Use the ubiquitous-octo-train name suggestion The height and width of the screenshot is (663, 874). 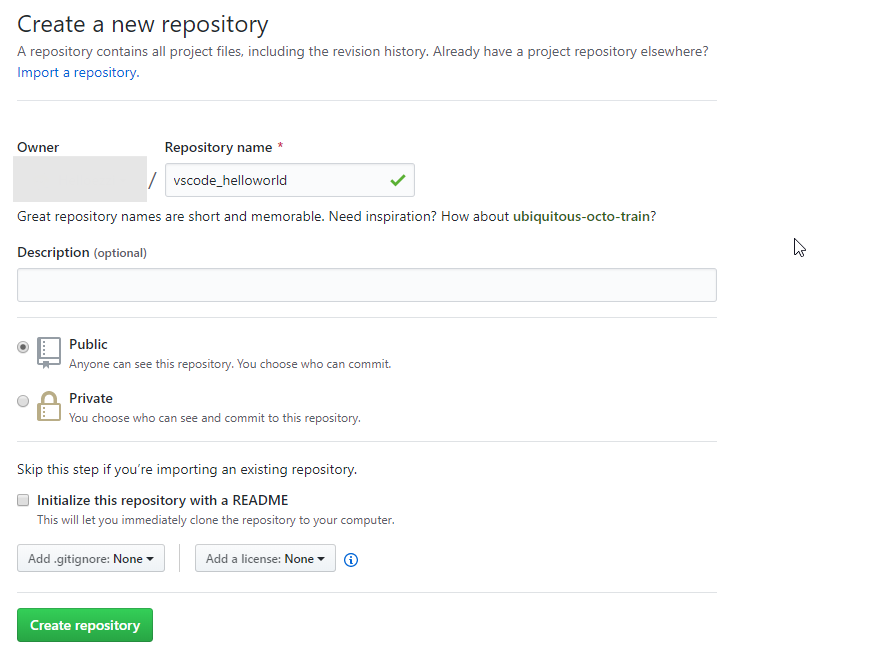pyautogui.click(x=581, y=216)
